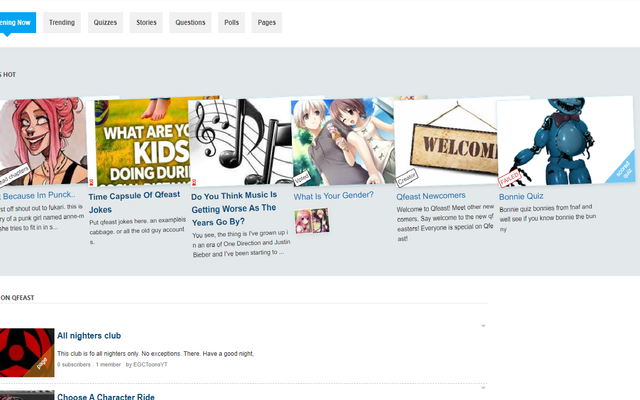Open the 'Bonnie Quiz' title link
This screenshot has width=640, height=400.
(521, 196)
